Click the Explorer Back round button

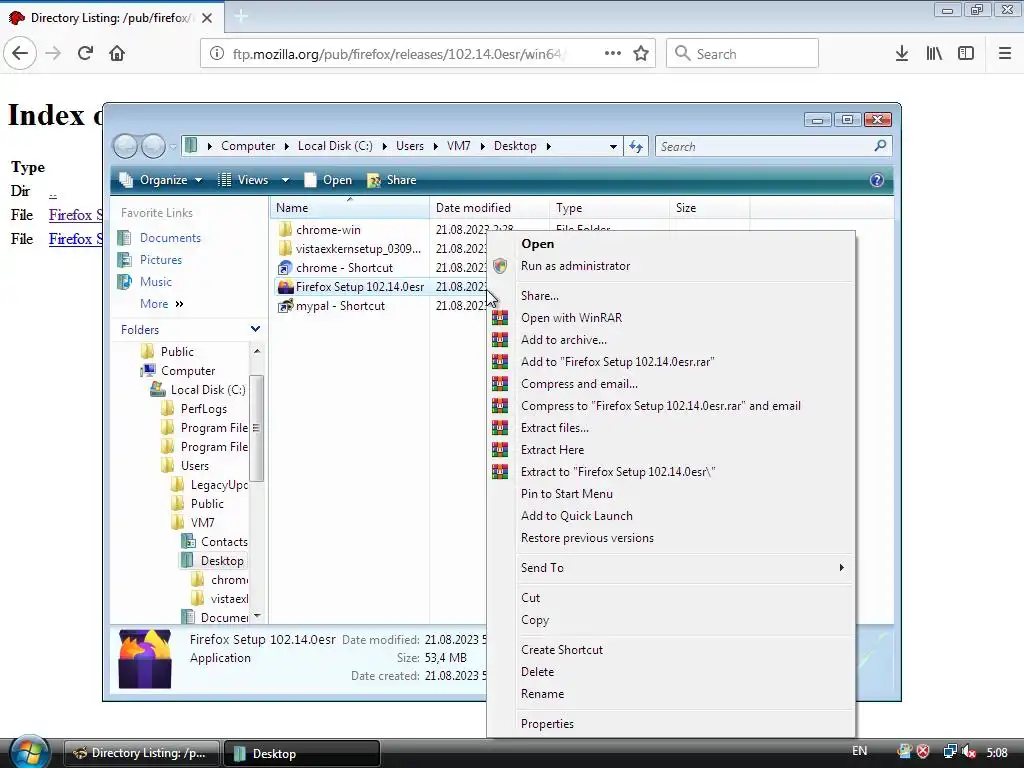125,146
